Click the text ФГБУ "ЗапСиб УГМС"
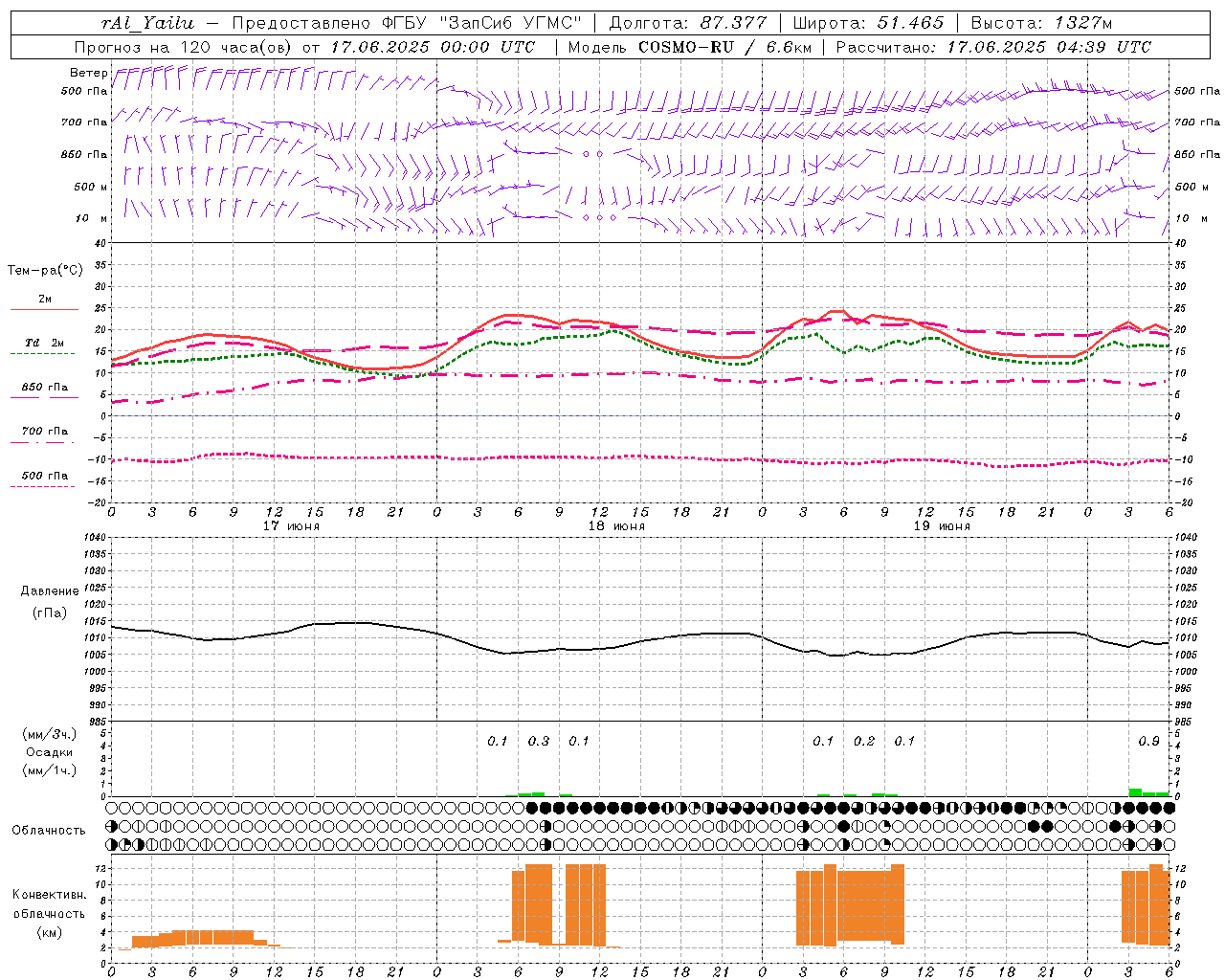The image size is (1225, 980). [x=483, y=23]
